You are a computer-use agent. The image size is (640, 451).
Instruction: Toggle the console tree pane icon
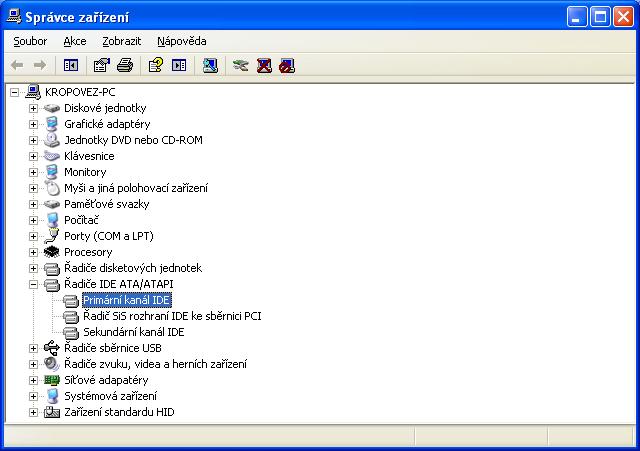click(71, 65)
